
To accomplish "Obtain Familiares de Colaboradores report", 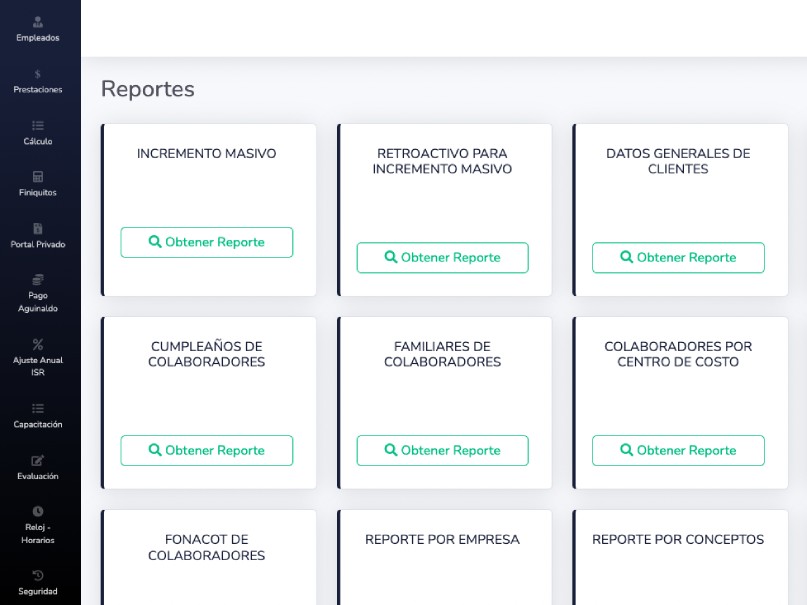I will pos(442,450).
